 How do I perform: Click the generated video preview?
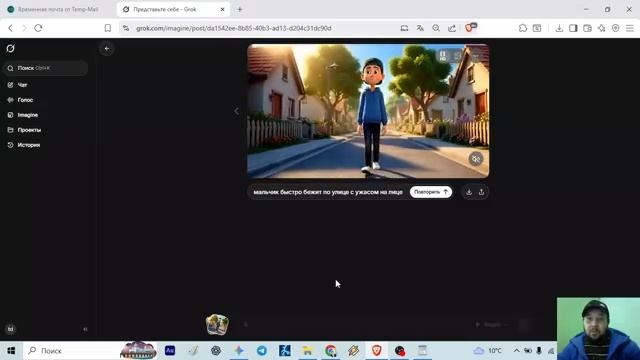[368, 111]
